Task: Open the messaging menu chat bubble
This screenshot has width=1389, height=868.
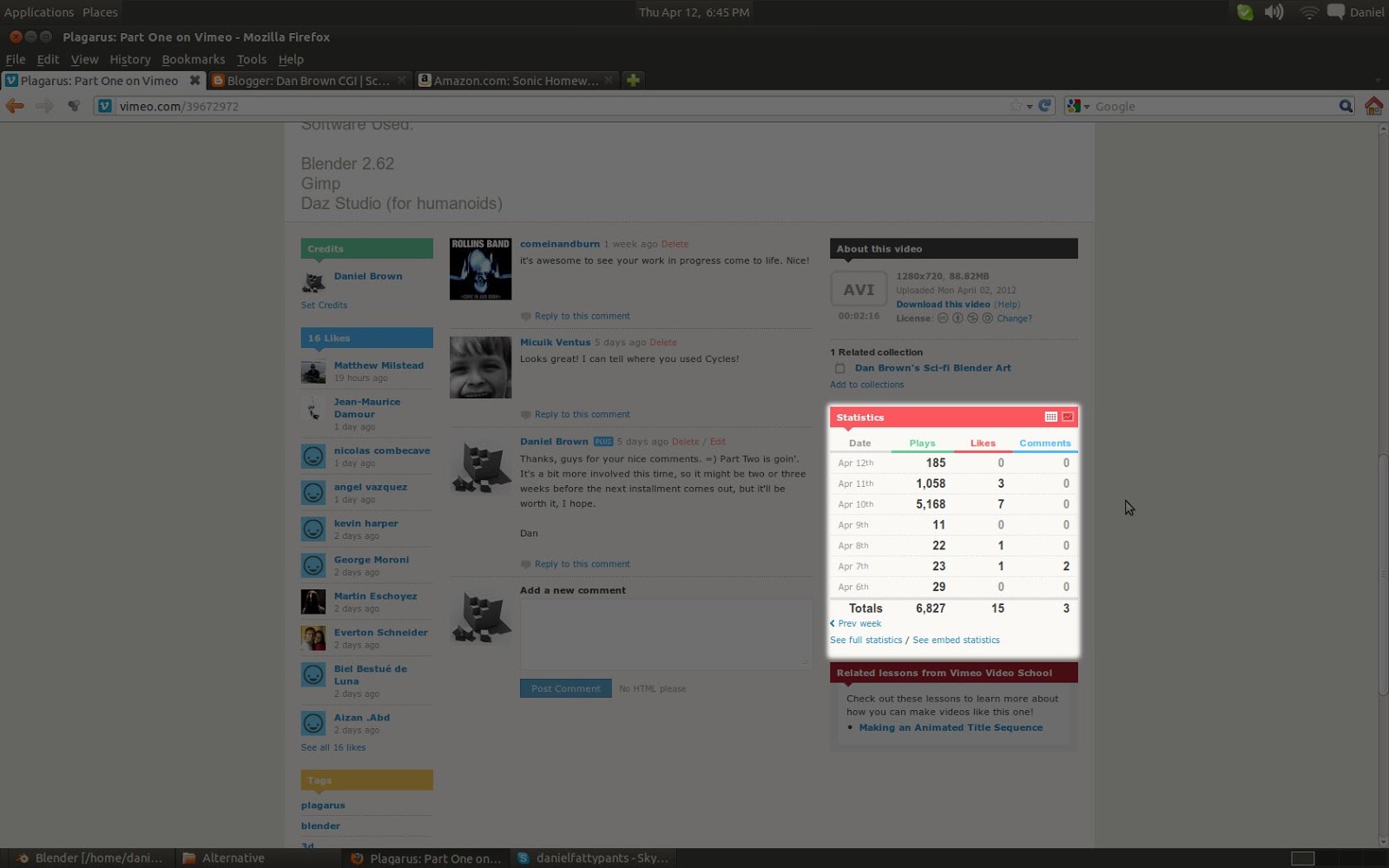Action: 1336,12
